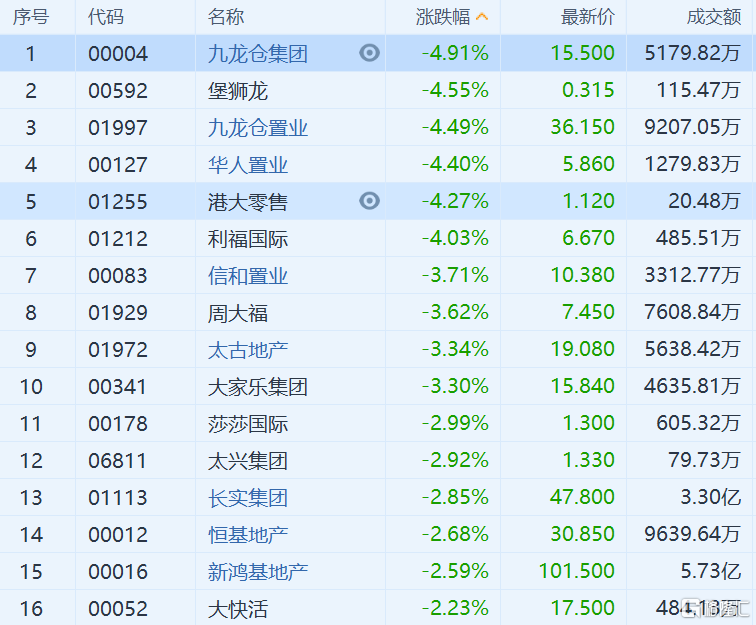This screenshot has height=625, width=756.
Task: Select stock name 大家乐集团
Action: pos(258,387)
